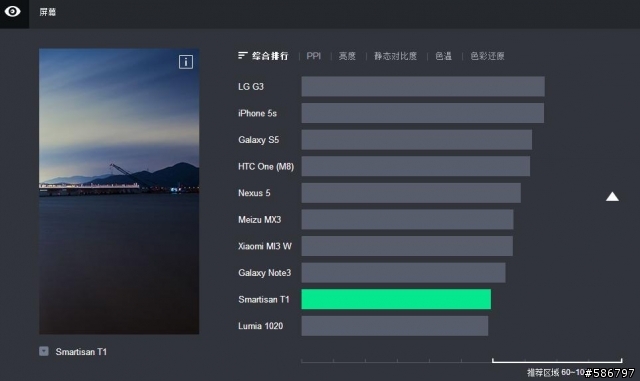
Task: Switch to the 色彩还原 tab
Action: click(x=487, y=56)
